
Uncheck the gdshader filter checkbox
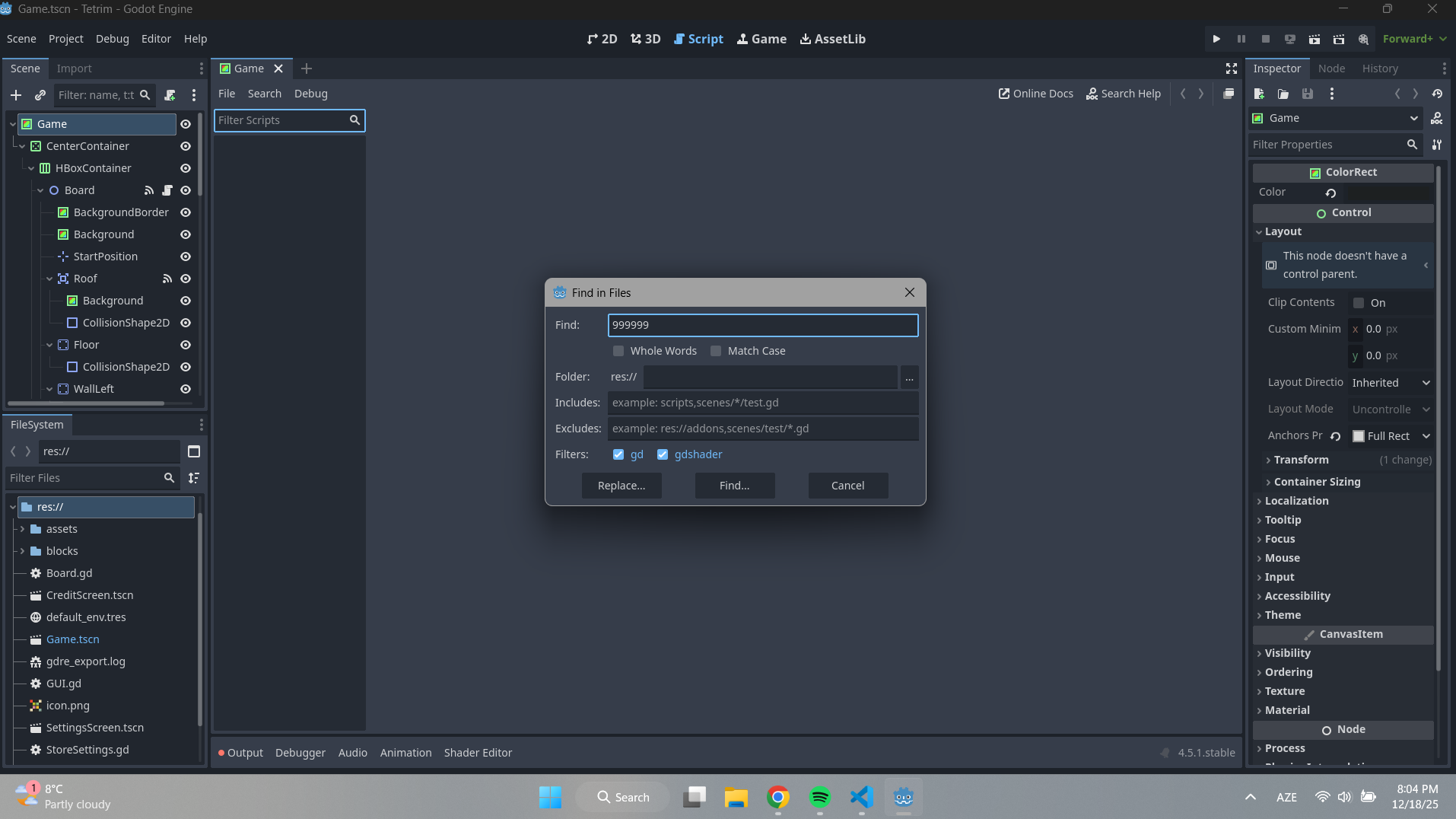pyautogui.click(x=663, y=454)
